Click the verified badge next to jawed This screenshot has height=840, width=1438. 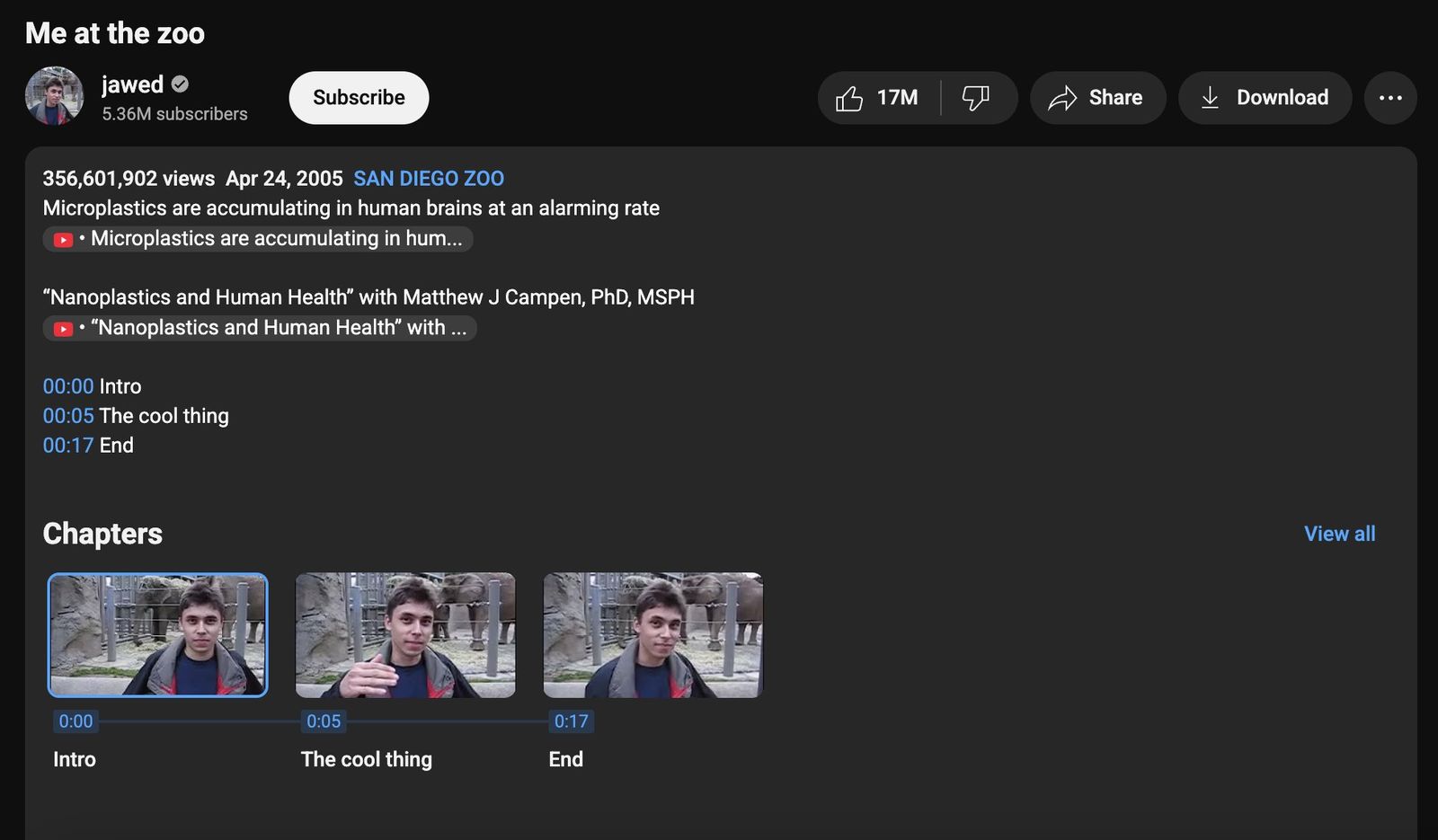(180, 84)
